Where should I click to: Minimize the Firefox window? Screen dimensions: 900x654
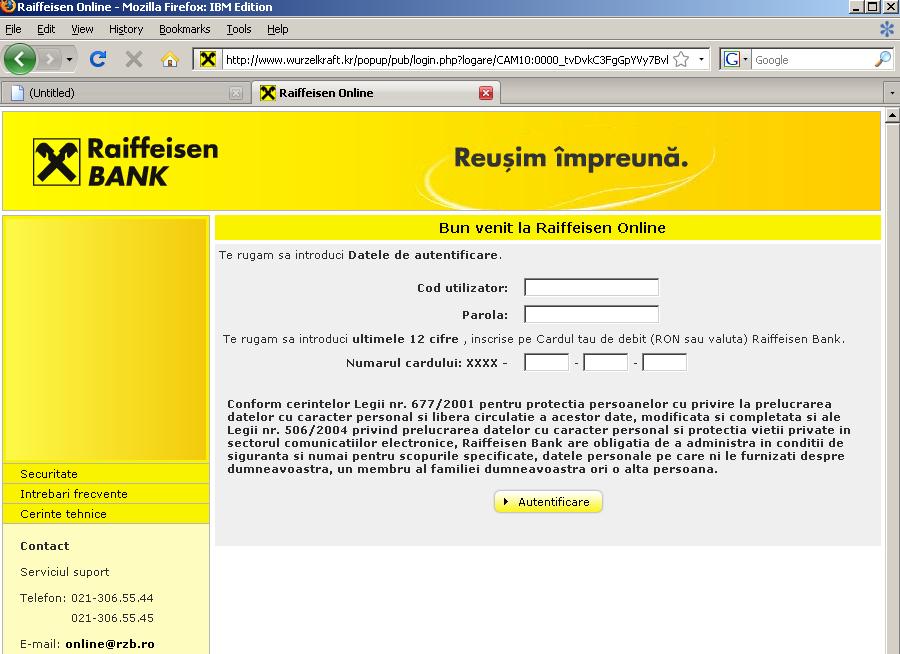(x=856, y=7)
